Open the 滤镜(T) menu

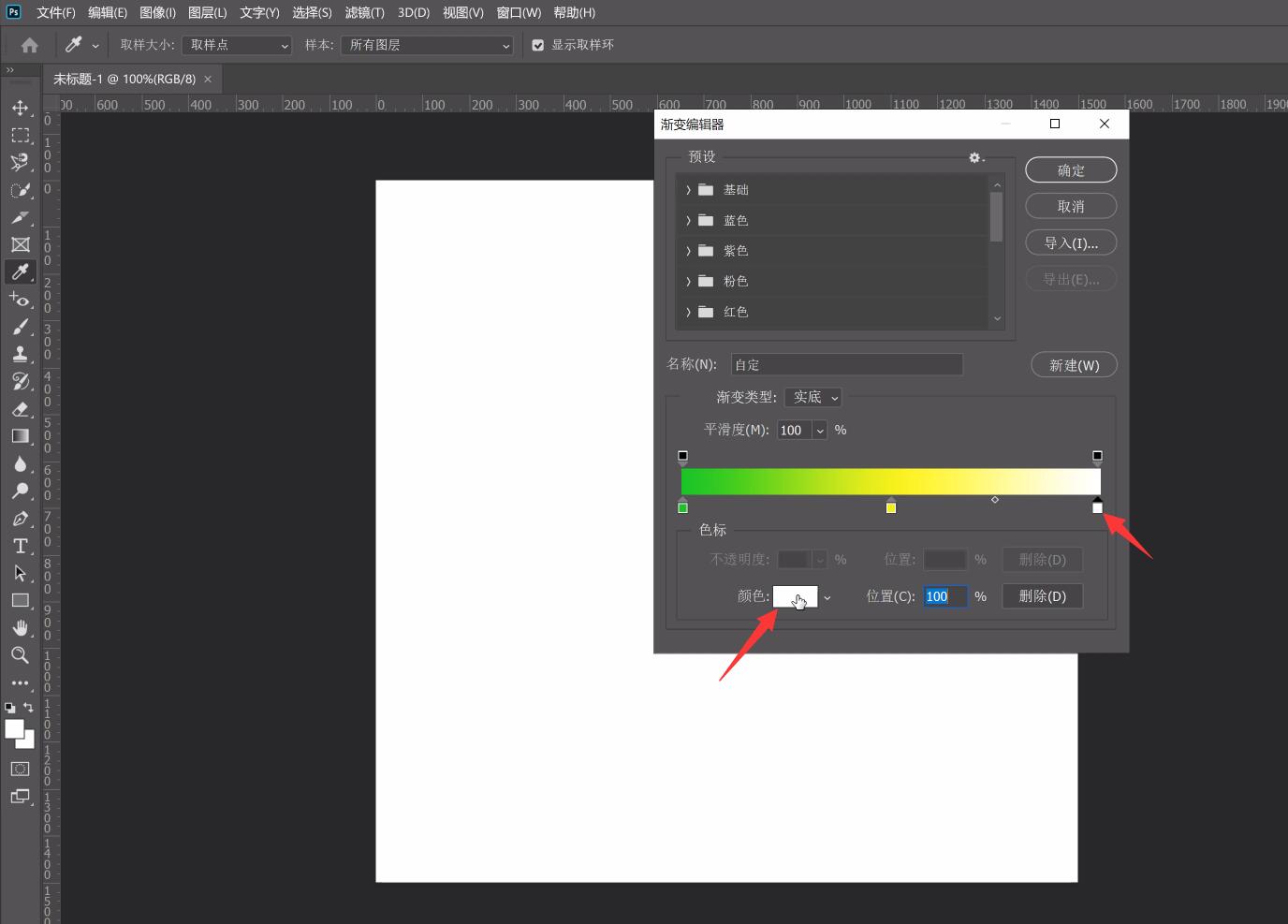click(x=365, y=12)
